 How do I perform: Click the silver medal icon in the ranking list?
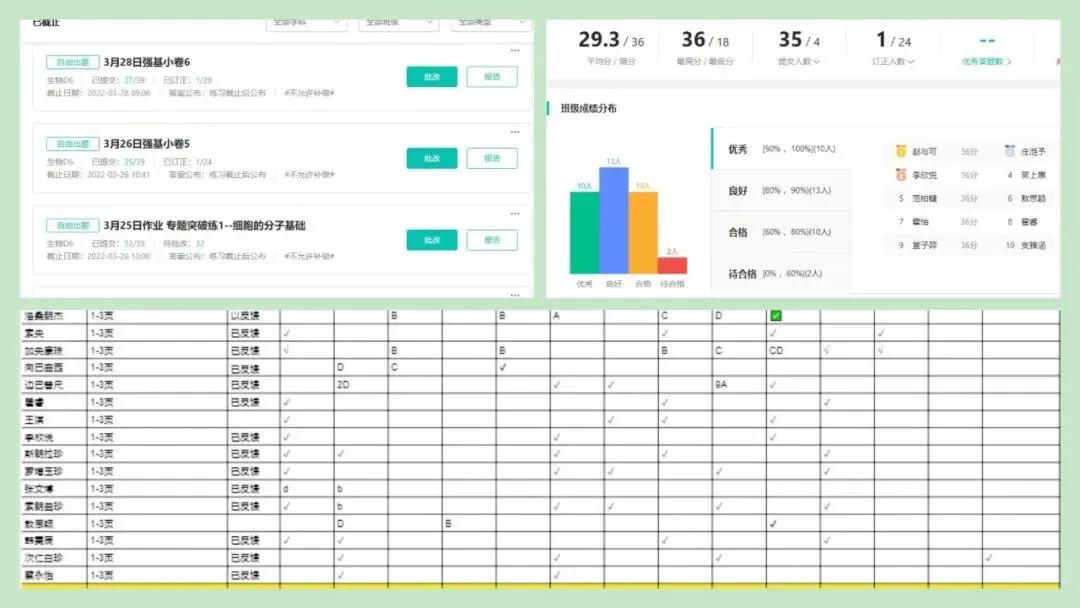click(1010, 151)
